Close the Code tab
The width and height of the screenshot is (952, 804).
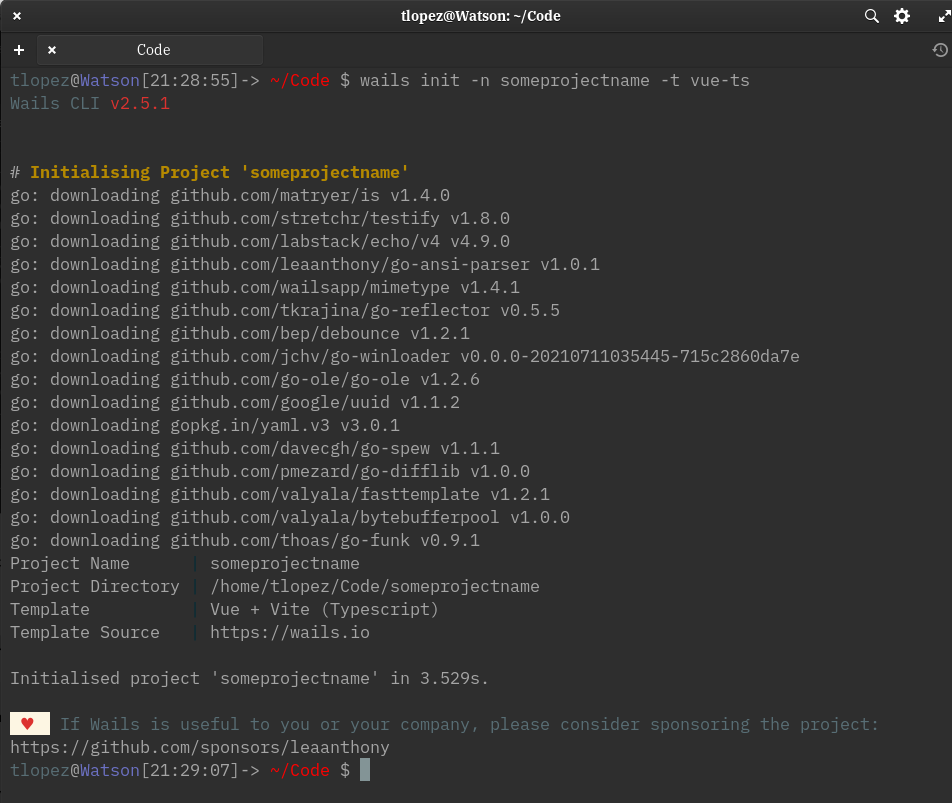tap(52, 50)
